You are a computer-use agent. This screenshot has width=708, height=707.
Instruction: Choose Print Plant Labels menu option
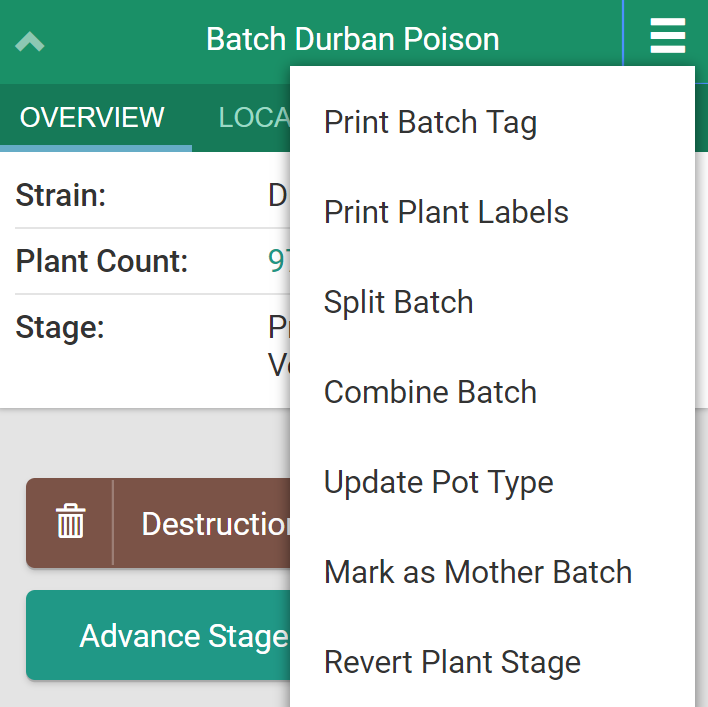click(x=446, y=213)
